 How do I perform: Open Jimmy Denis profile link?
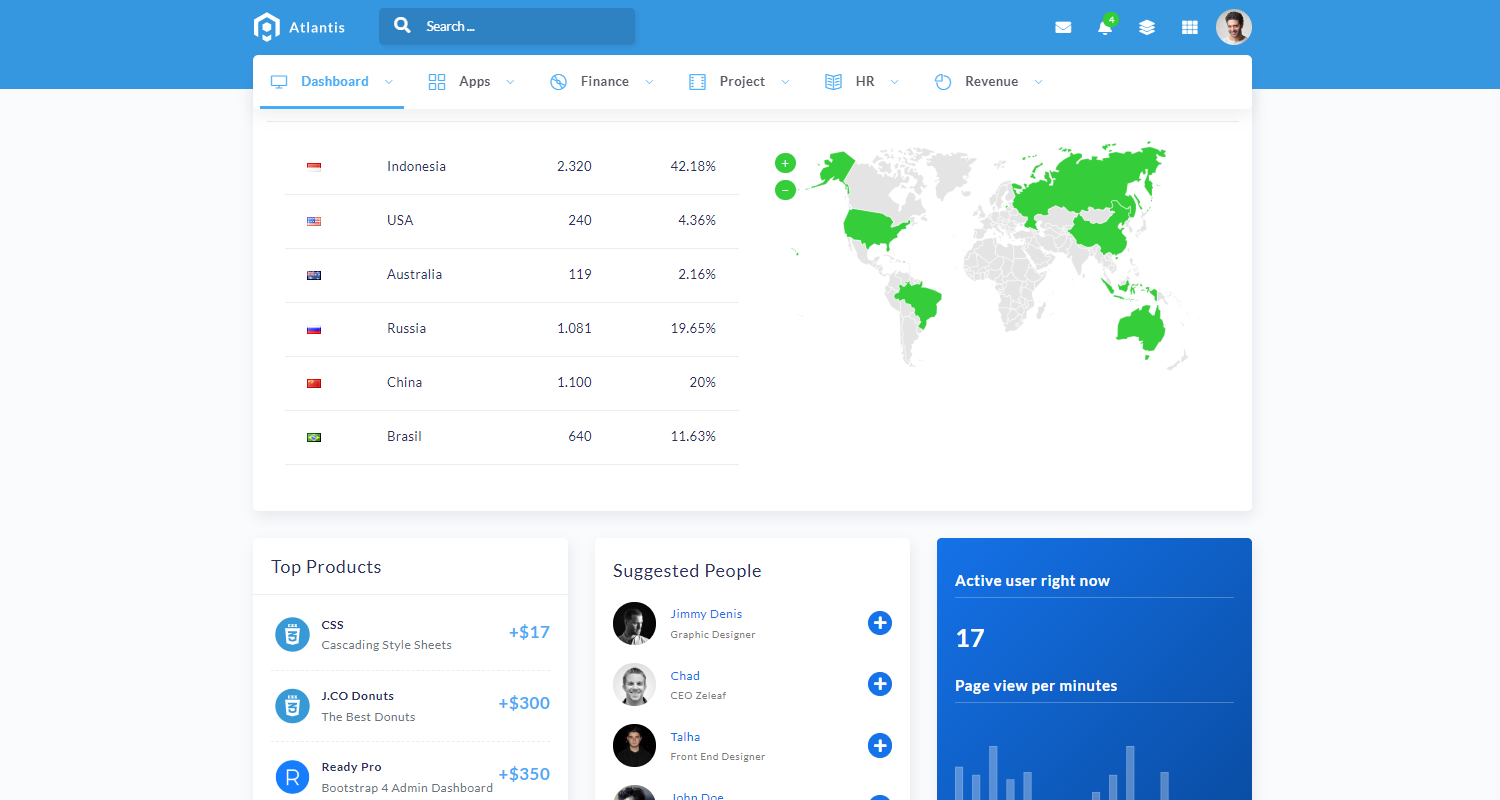(x=706, y=614)
